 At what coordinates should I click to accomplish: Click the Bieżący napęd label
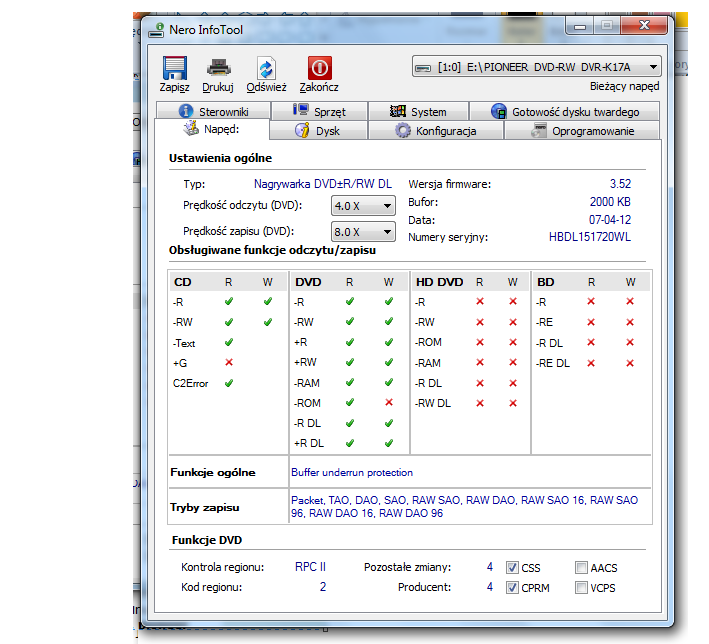click(624, 86)
